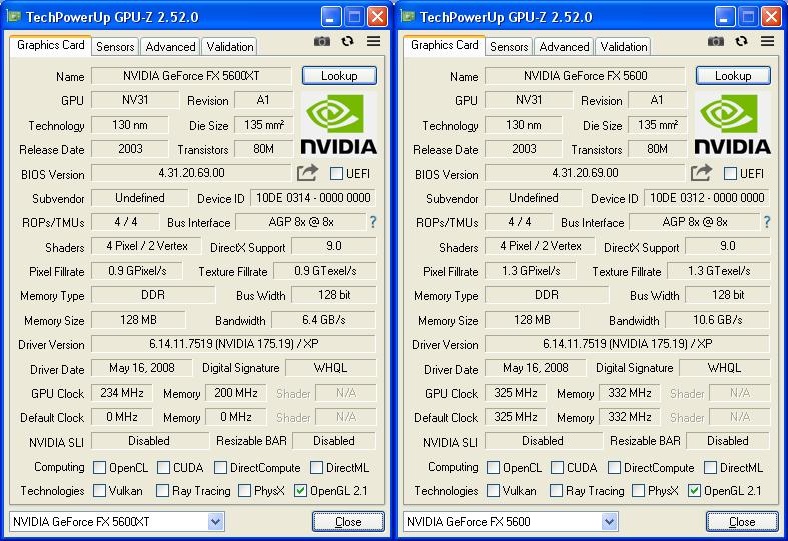This screenshot has height=541, width=788.
Task: Toggle CUDA checkbox in FX 5600XT window
Action: tap(163, 468)
